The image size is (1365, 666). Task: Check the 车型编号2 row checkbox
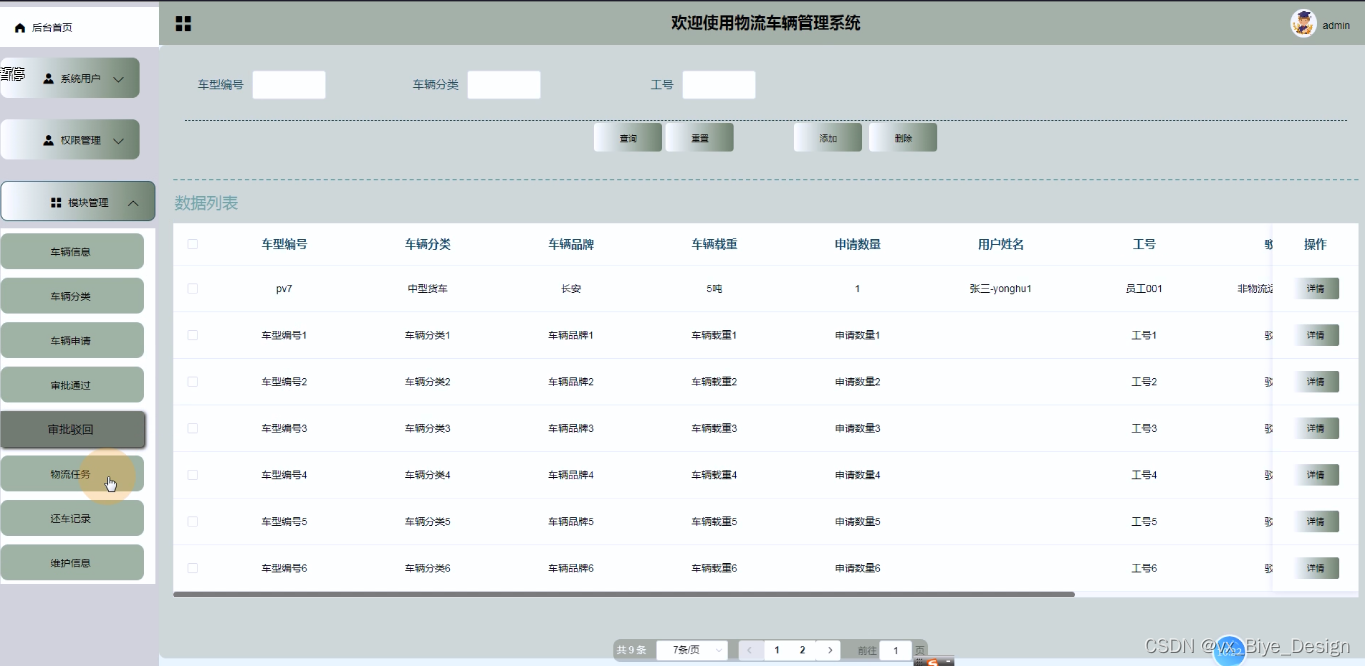coord(193,382)
